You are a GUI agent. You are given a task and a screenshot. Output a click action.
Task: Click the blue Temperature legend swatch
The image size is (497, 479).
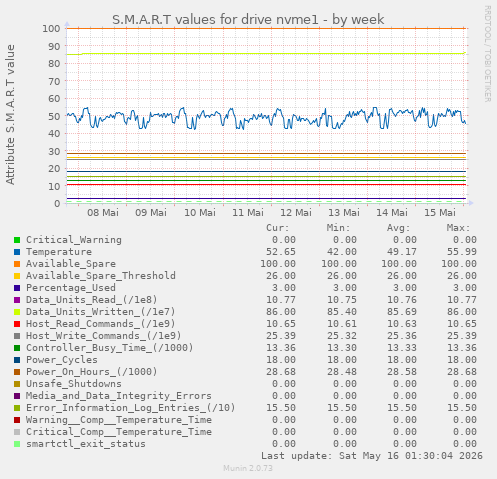point(17,252)
